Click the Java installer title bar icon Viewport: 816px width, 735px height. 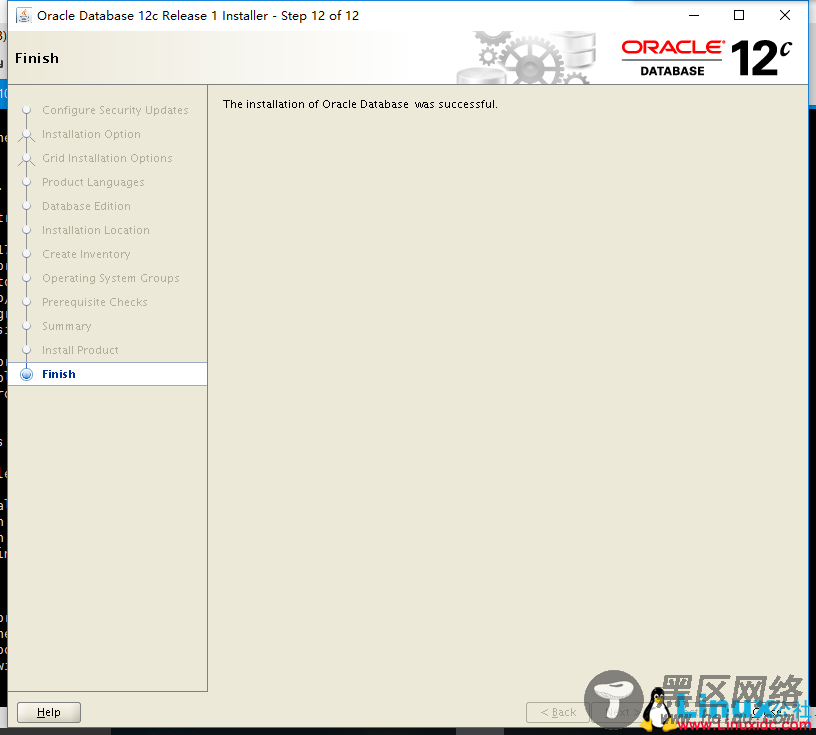pyautogui.click(x=23, y=16)
